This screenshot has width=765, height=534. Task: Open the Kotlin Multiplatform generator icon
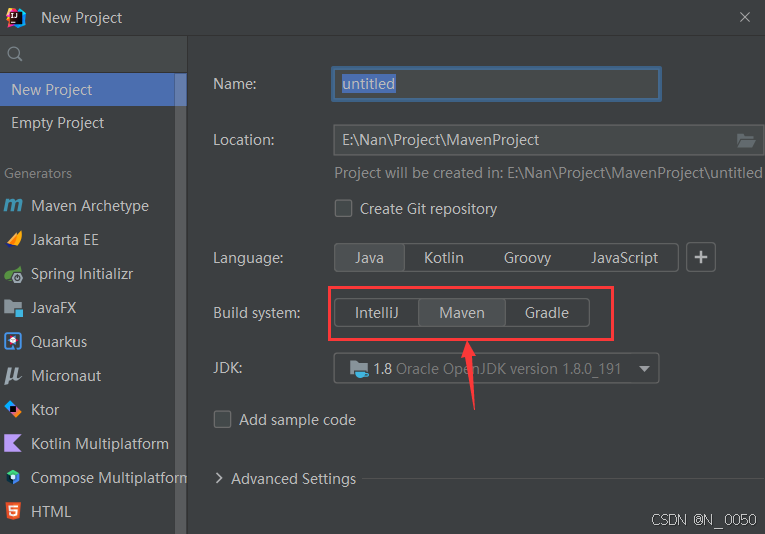(x=13, y=443)
